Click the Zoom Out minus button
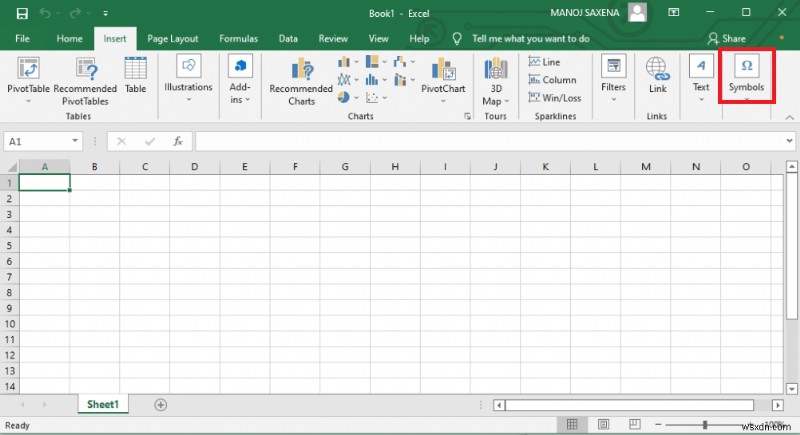The height and width of the screenshot is (435, 800). click(x=658, y=424)
